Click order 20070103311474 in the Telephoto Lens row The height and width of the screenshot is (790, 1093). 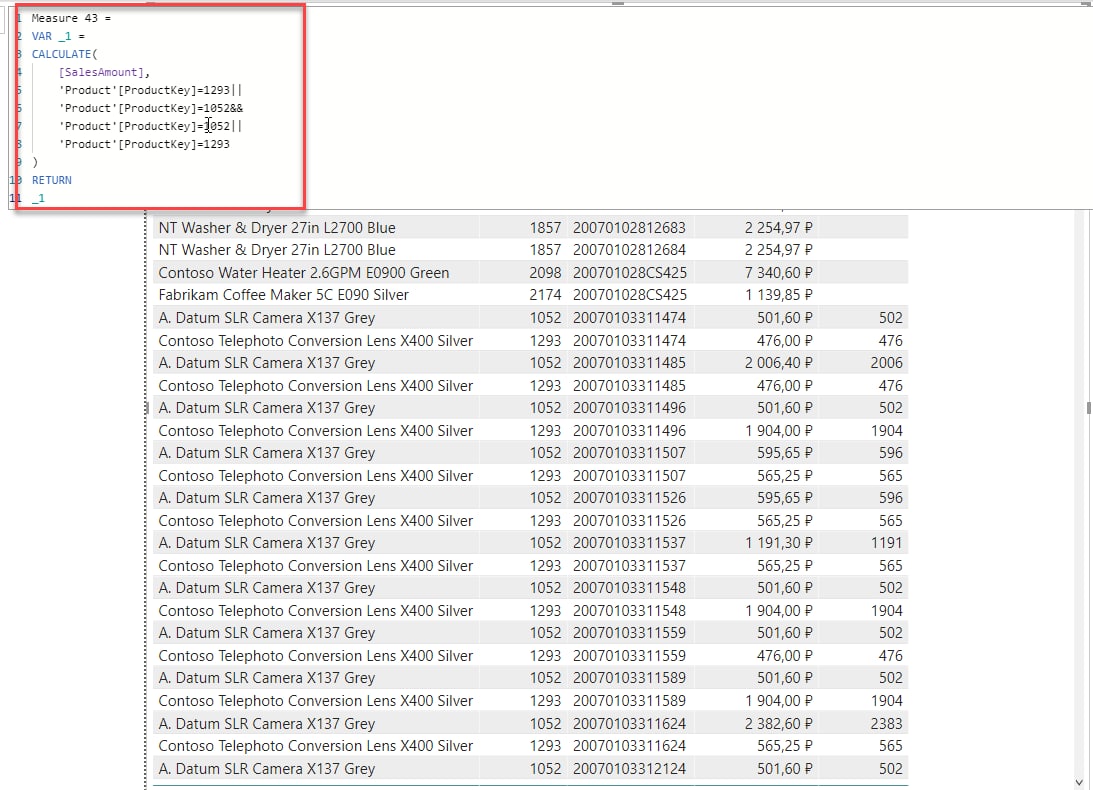point(629,341)
